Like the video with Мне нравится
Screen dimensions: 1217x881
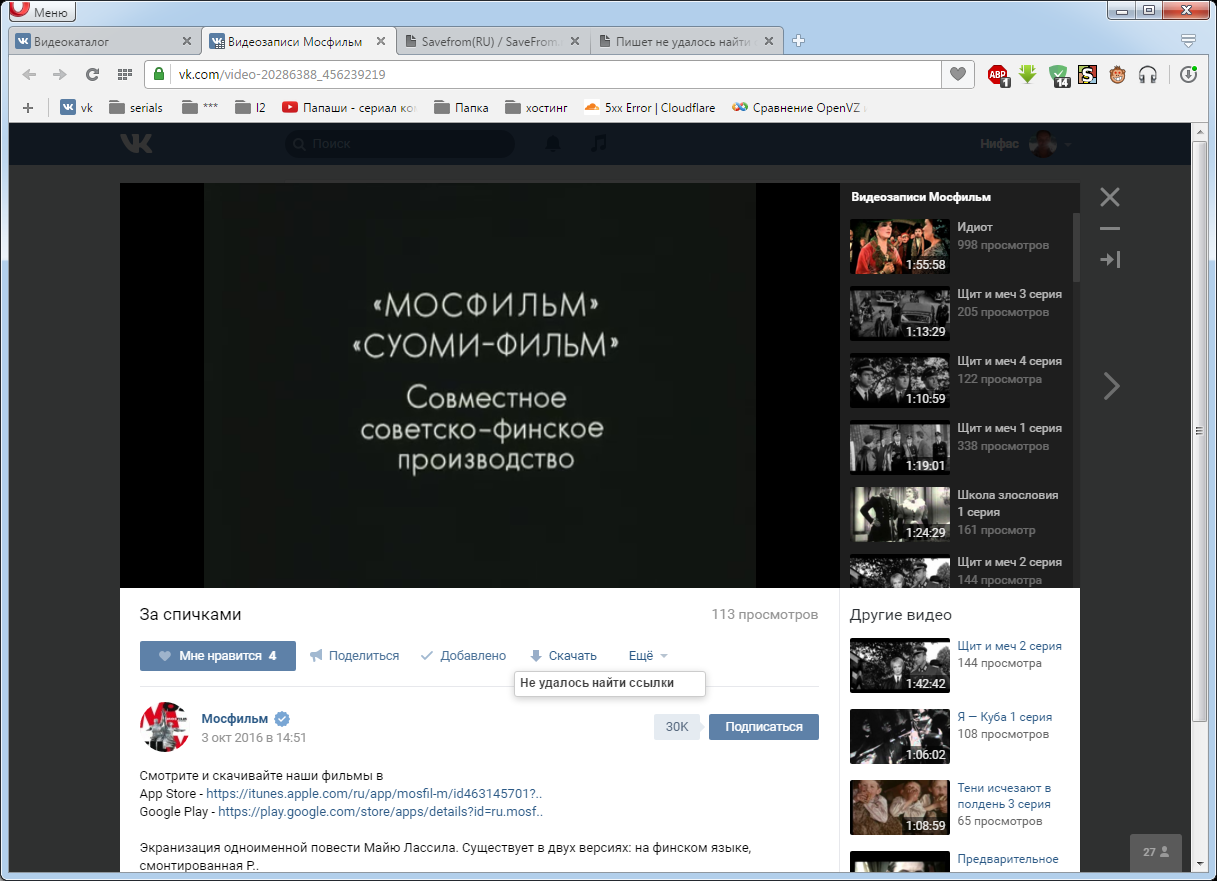(218, 656)
